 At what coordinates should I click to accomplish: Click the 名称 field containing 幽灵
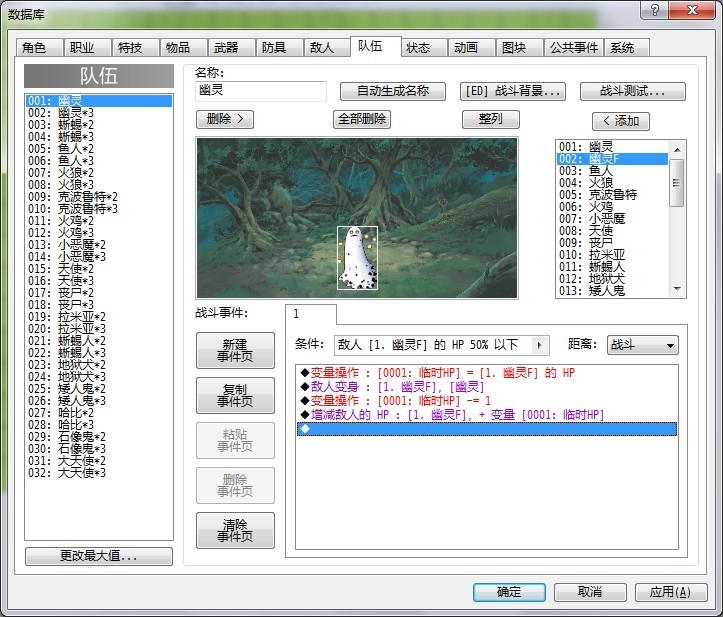261,91
